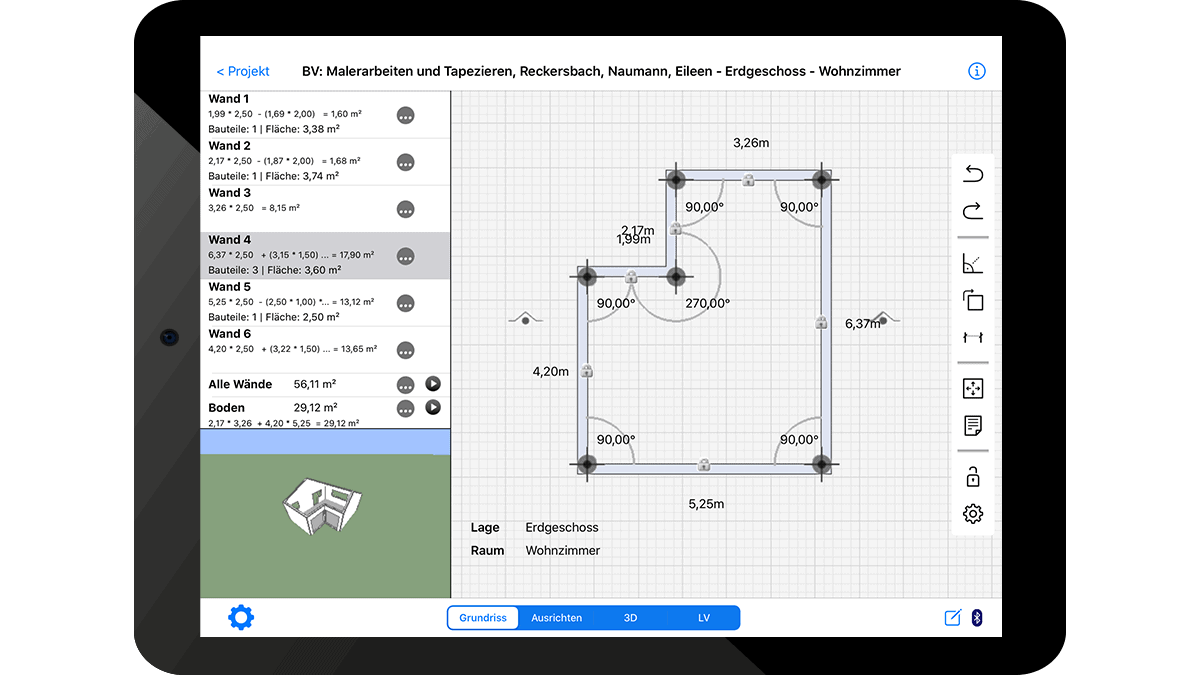Undo the last action
This screenshot has height=675, width=1200.
(973, 174)
